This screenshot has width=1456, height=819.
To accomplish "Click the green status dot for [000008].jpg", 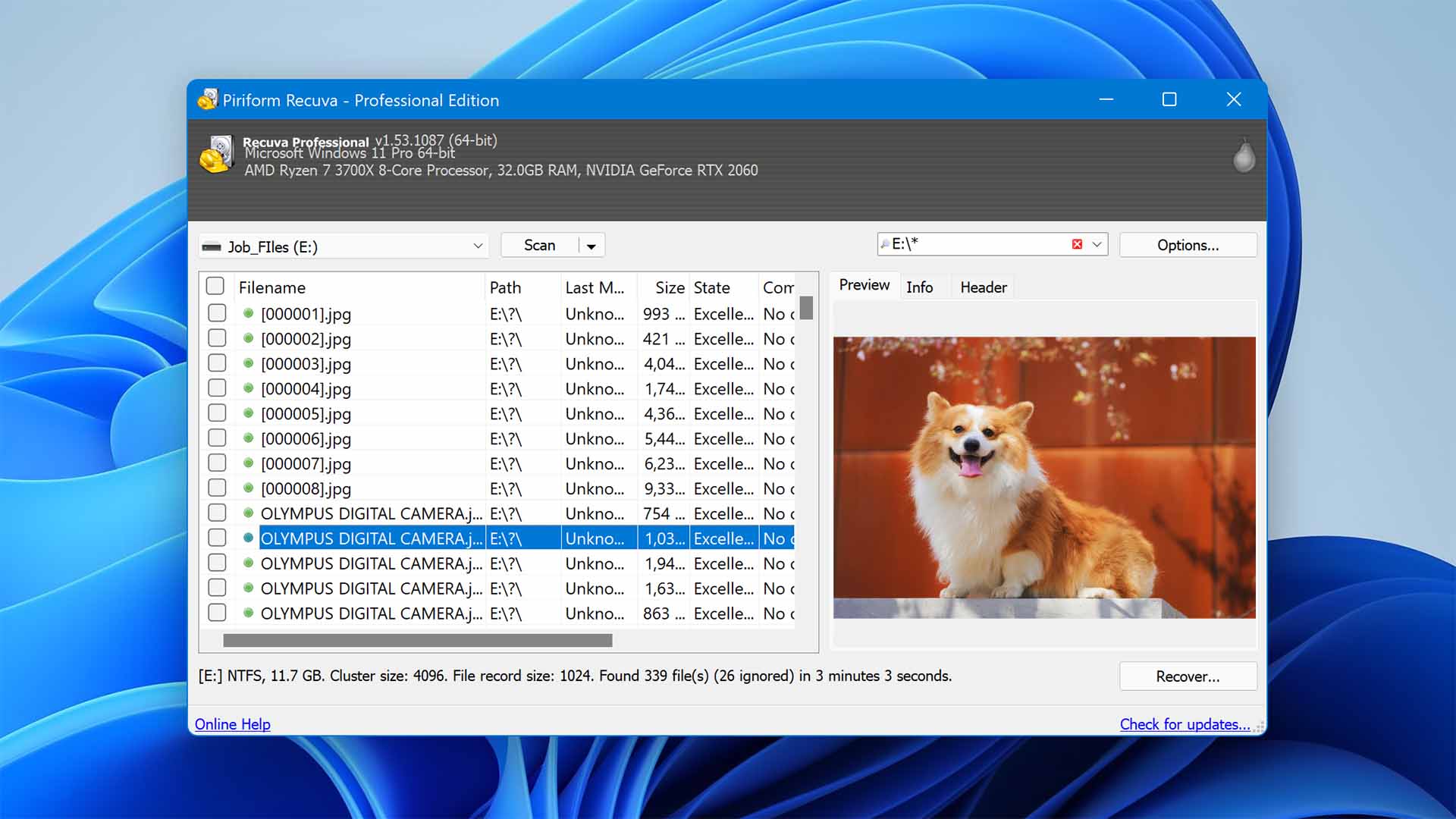I will coord(248,488).
